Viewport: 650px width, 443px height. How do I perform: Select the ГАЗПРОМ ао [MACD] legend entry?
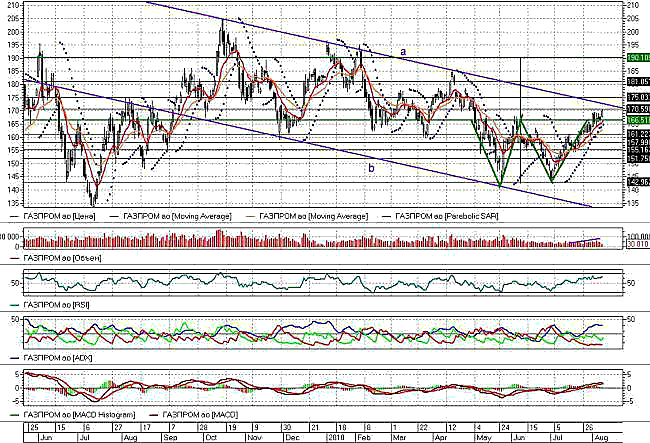(194, 415)
